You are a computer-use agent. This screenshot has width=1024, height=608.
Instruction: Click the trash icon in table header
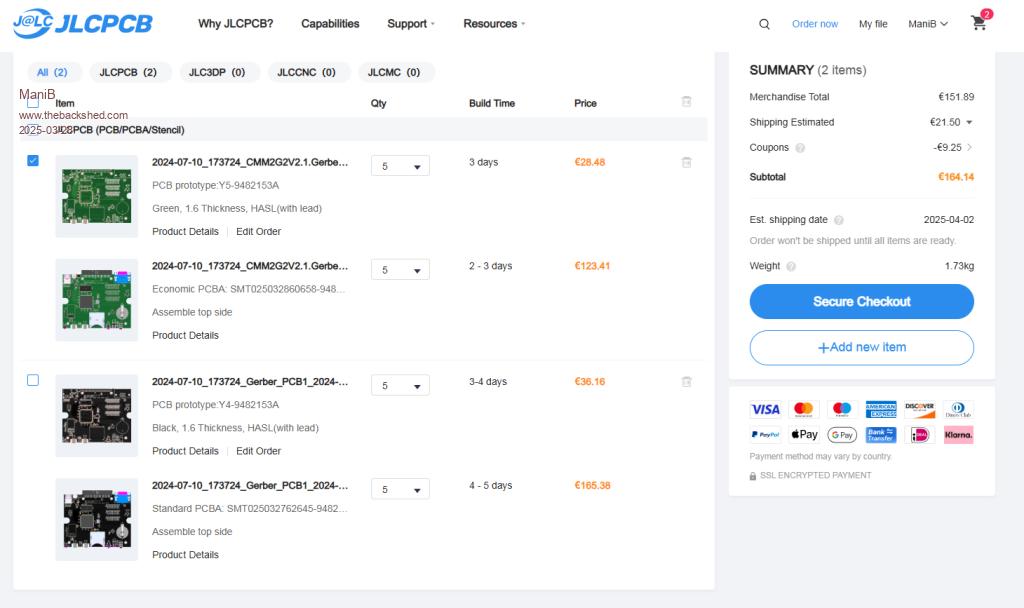[686, 102]
